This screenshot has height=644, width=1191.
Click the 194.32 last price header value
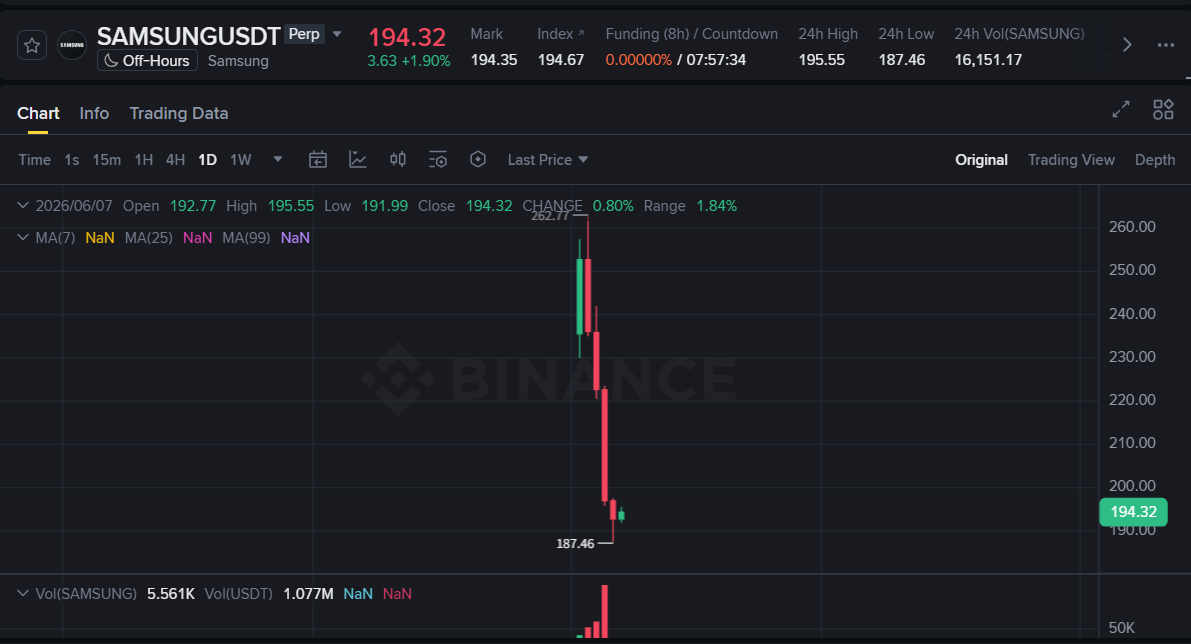click(407, 36)
